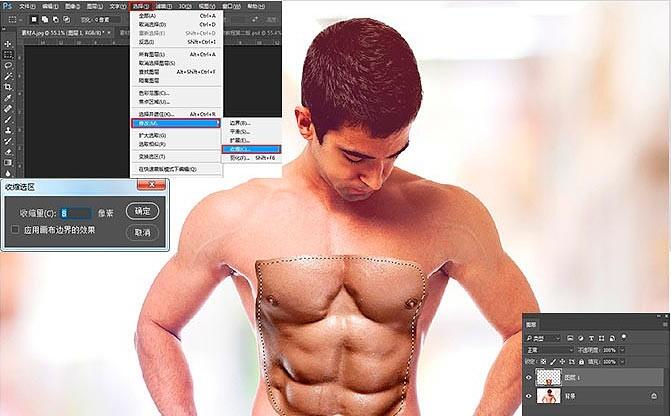Select the Gradient tool
Screen dimensions: 671x416
[8, 162]
